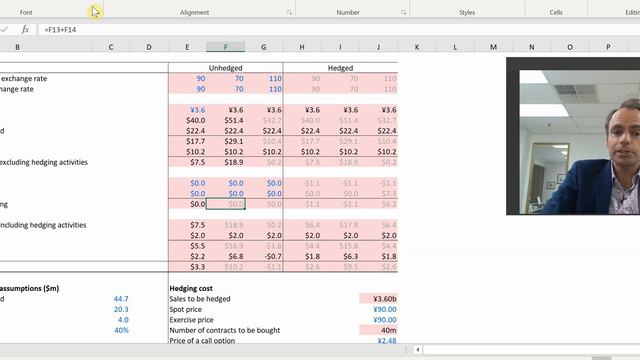The image size is (640, 360).
Task: Click the $51.4 cell in column F
Action: coord(226,120)
